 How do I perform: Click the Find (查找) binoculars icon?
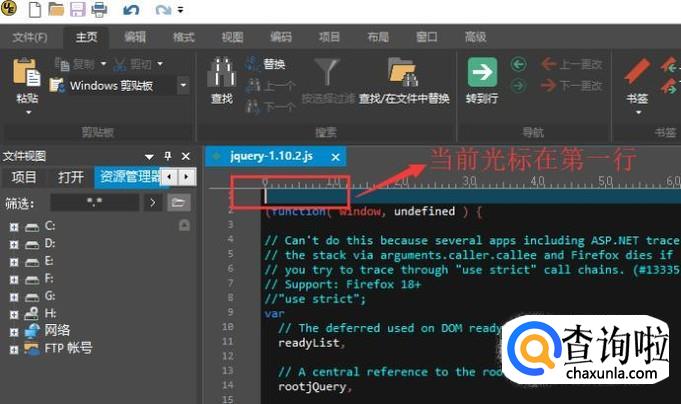[x=221, y=74]
